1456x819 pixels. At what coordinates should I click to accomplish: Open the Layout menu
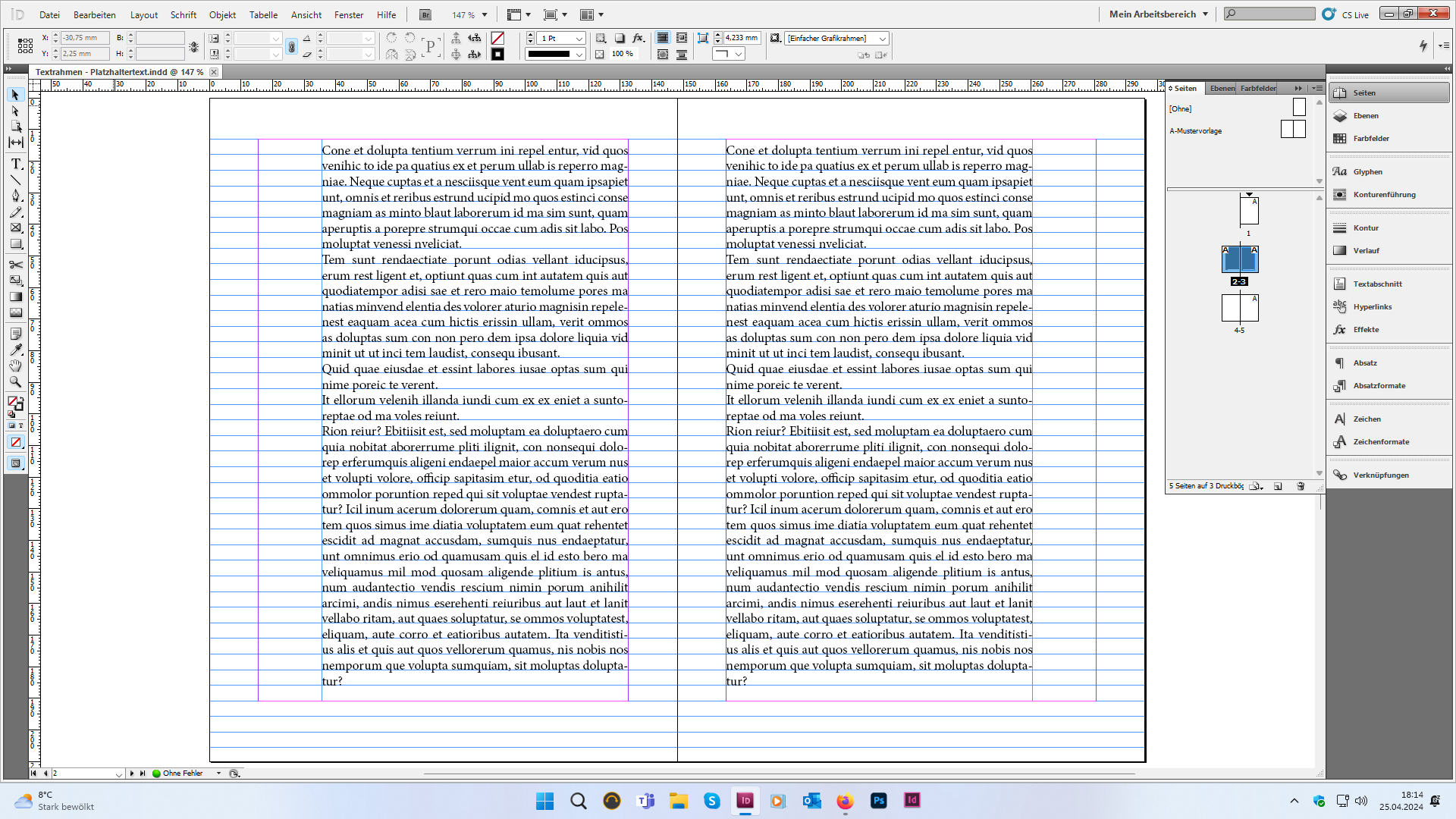144,14
